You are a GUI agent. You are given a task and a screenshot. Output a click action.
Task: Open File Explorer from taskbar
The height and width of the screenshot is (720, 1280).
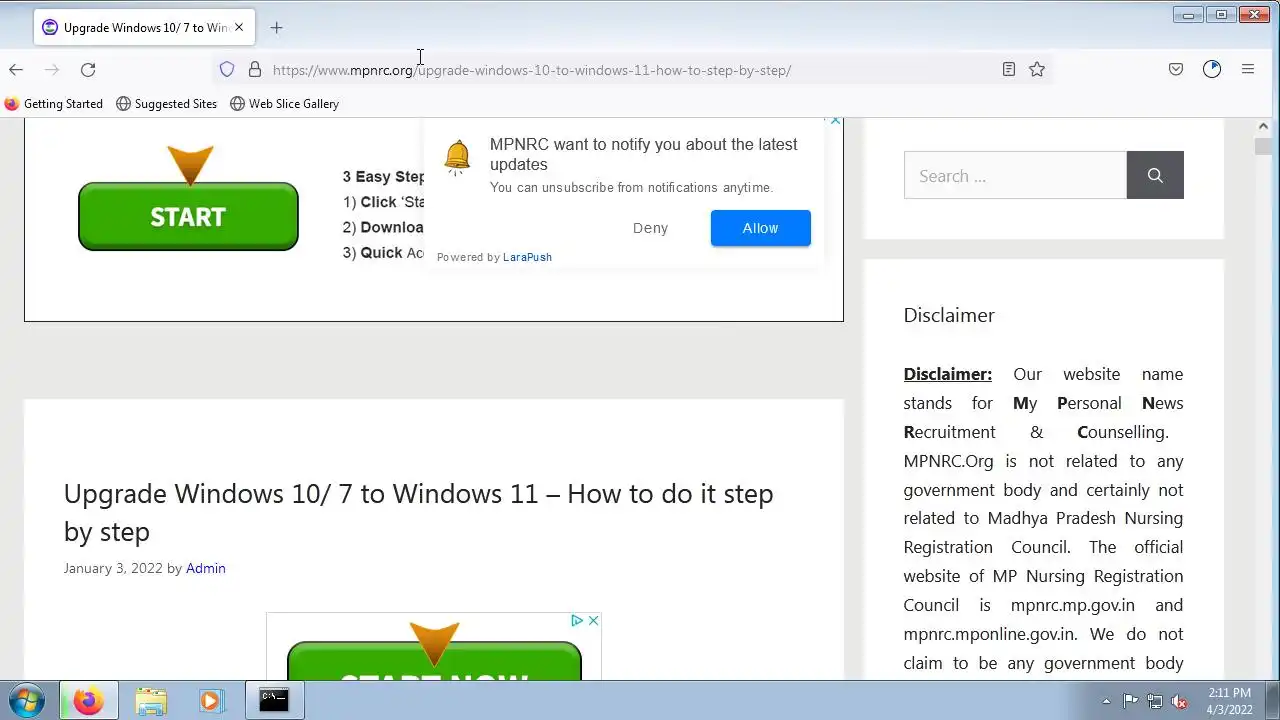point(151,701)
